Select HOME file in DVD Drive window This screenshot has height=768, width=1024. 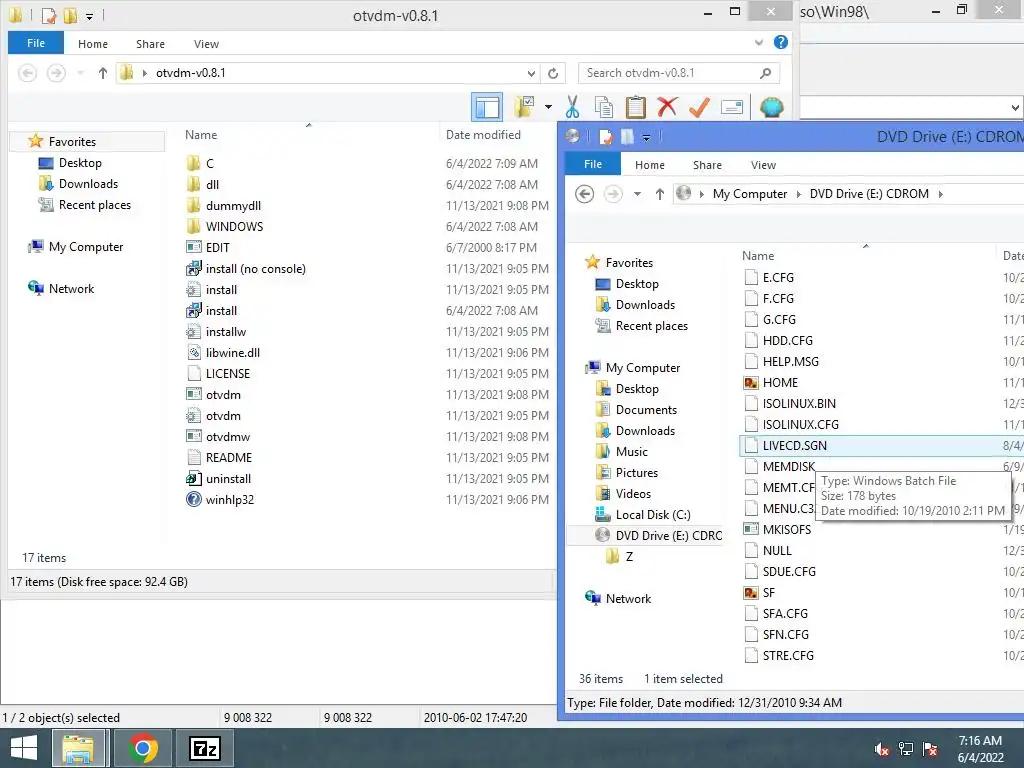tap(780, 383)
